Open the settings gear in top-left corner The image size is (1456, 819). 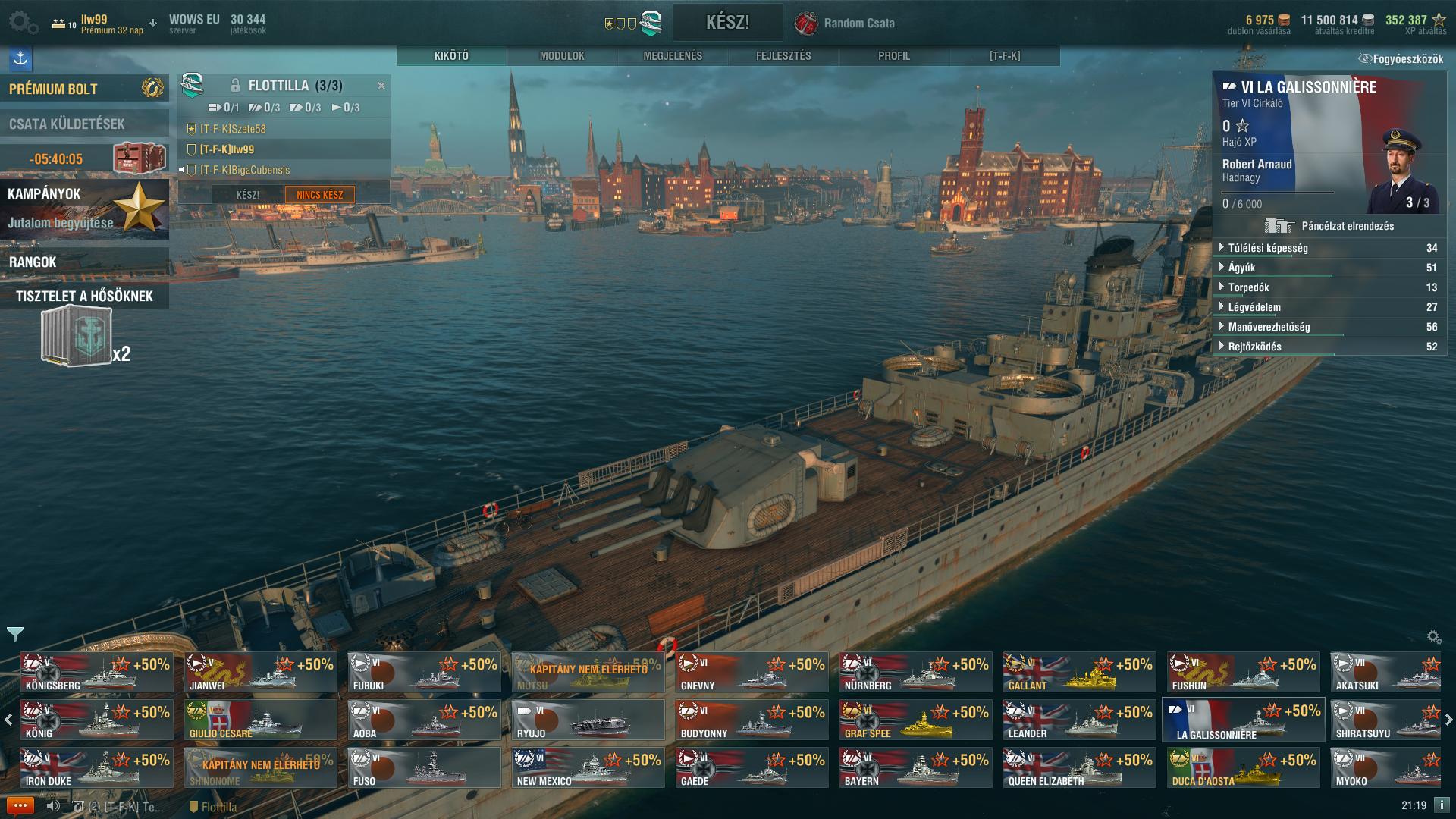coord(23,23)
